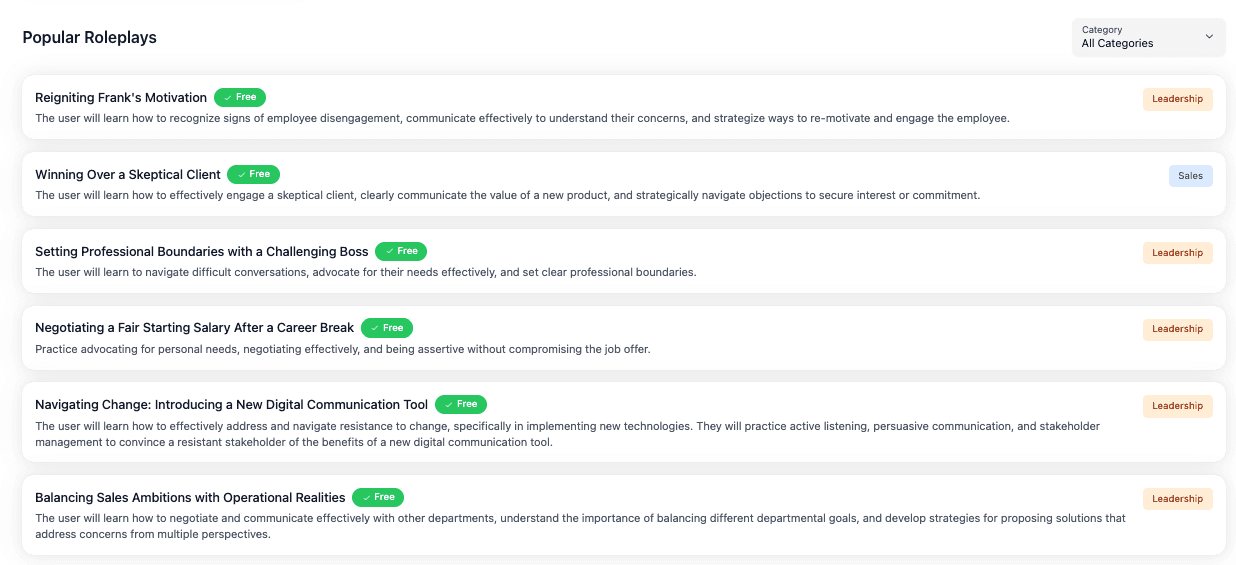The width and height of the screenshot is (1236, 565).
Task: Click Leadership tag on Setting Professional Boundaries card
Action: 1177,253
